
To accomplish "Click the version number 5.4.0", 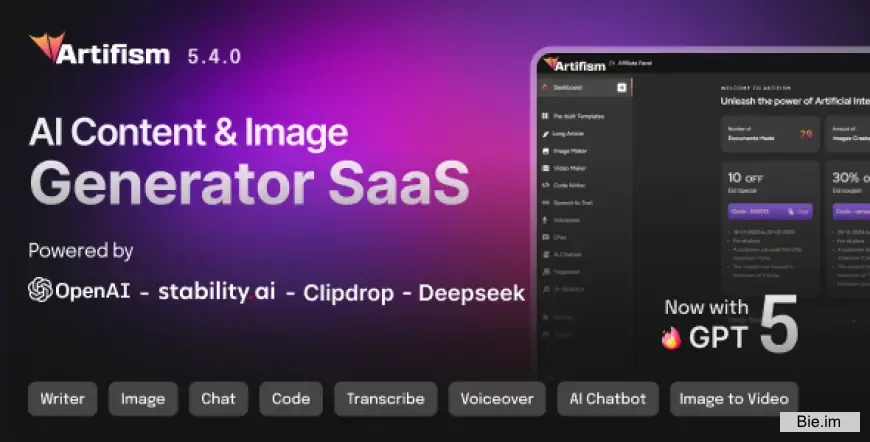I will pos(214,57).
